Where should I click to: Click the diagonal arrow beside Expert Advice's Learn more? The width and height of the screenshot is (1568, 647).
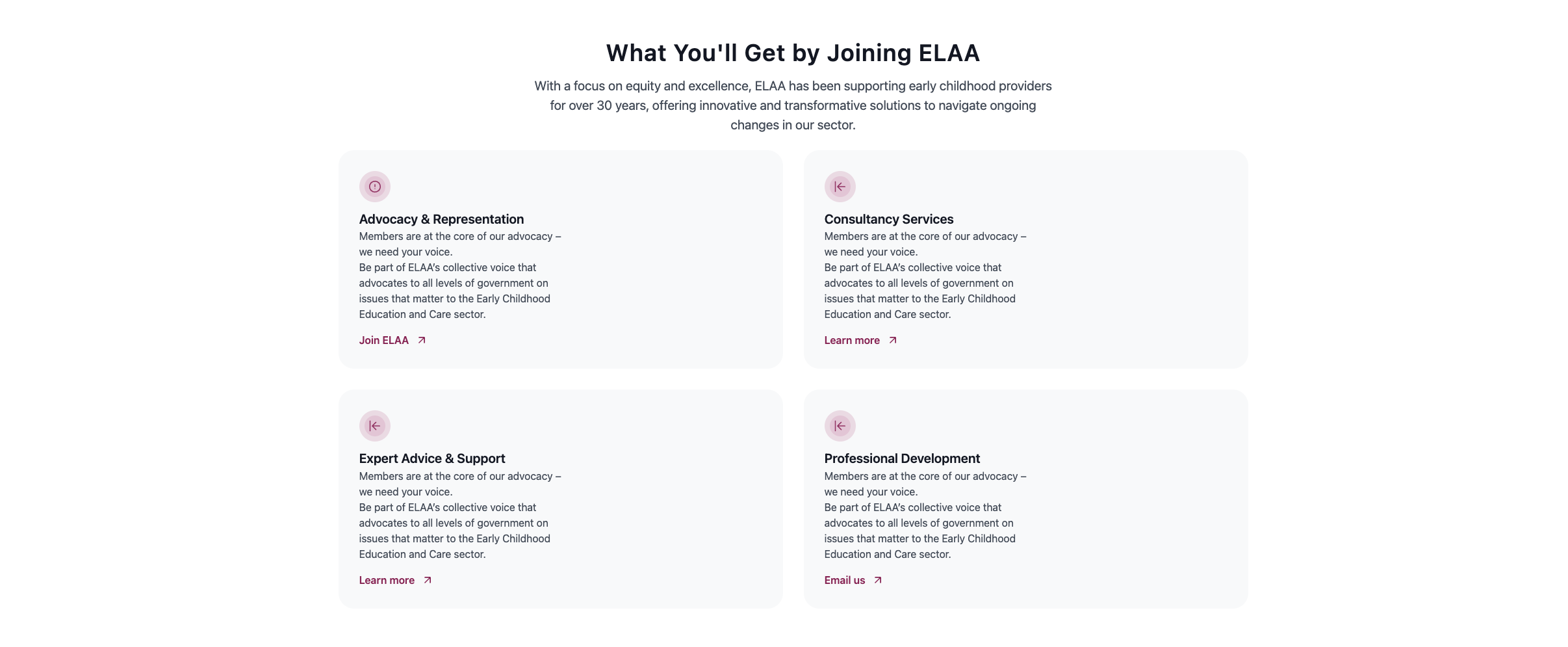pos(428,580)
